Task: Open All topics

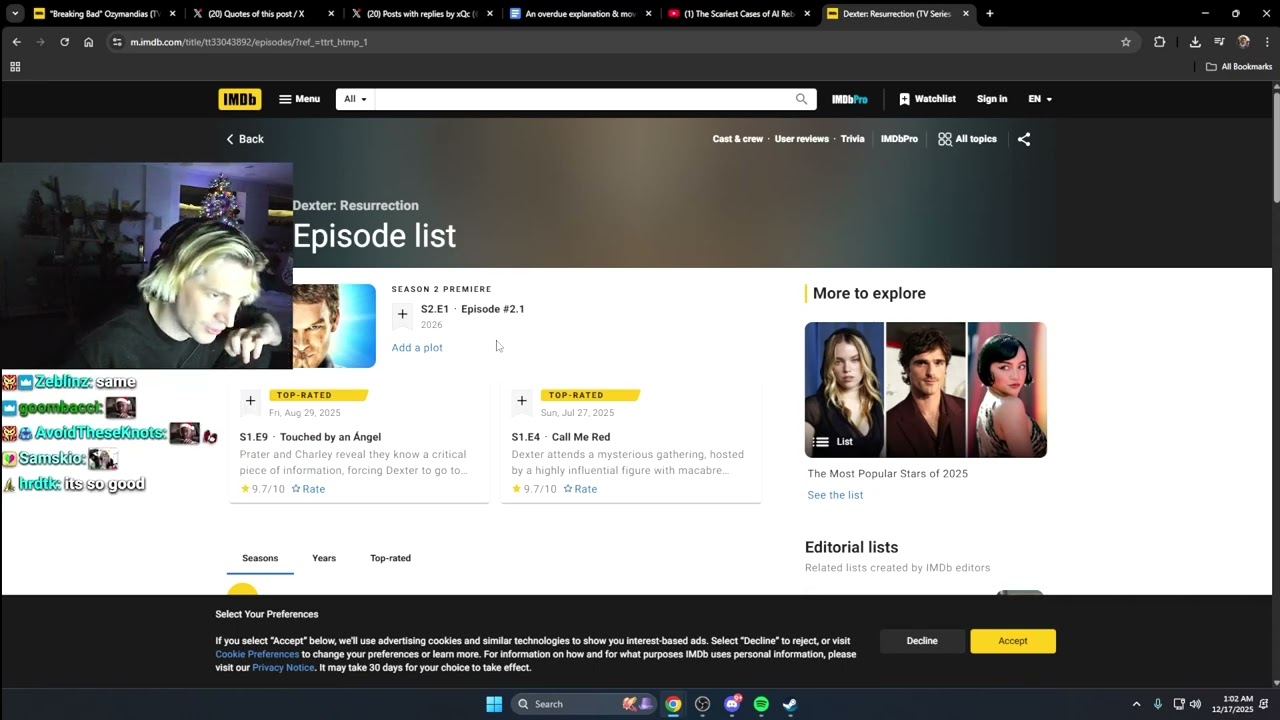Action: coord(967,139)
